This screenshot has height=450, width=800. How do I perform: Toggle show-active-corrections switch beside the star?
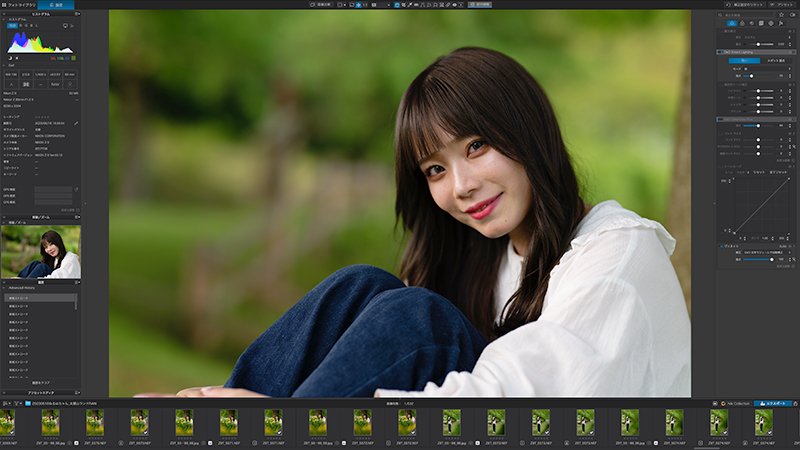[792, 15]
